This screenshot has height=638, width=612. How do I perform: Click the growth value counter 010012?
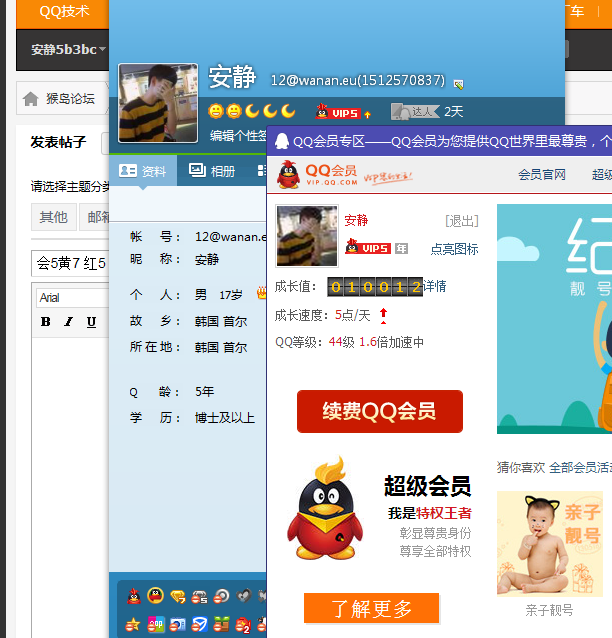375,287
